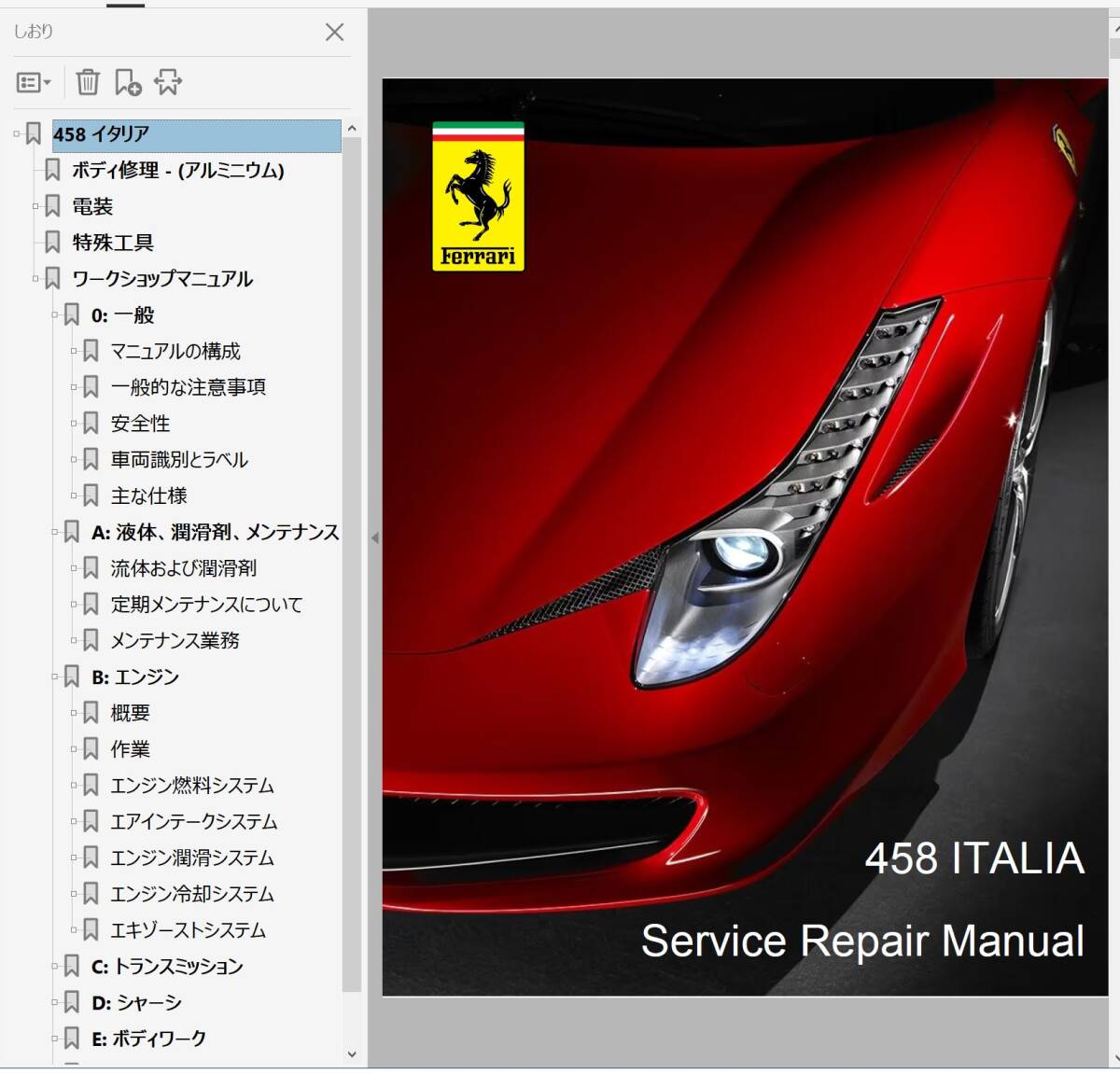Screen dimensions: 1120x1074
Task: Click bookmark panel scroll down arrow
Action: click(352, 1054)
